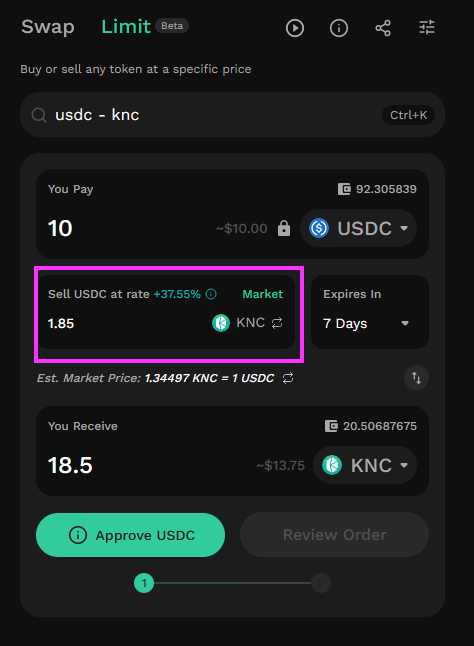Click the share link icon

pyautogui.click(x=383, y=28)
